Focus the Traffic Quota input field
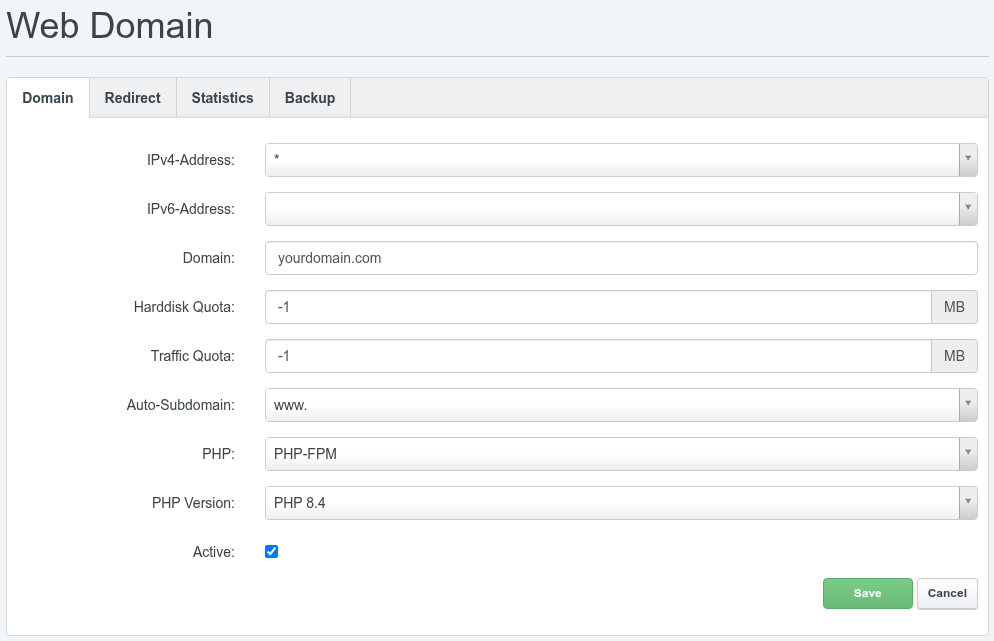Image resolution: width=994 pixels, height=641 pixels. pyautogui.click(x=598, y=356)
